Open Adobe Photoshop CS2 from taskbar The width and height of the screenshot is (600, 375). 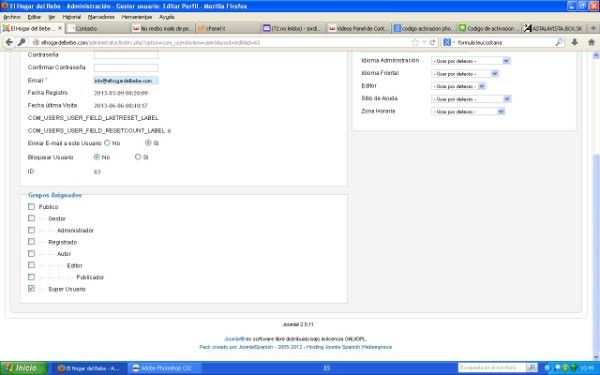click(x=162, y=368)
